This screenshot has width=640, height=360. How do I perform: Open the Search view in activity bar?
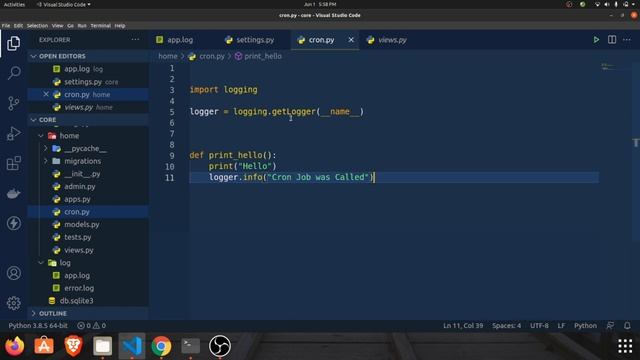(14, 73)
